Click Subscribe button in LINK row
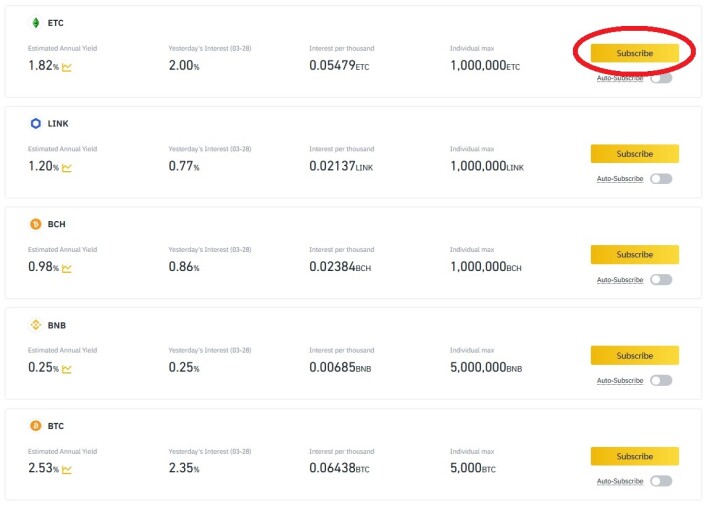The width and height of the screenshot is (710, 505). [635, 154]
